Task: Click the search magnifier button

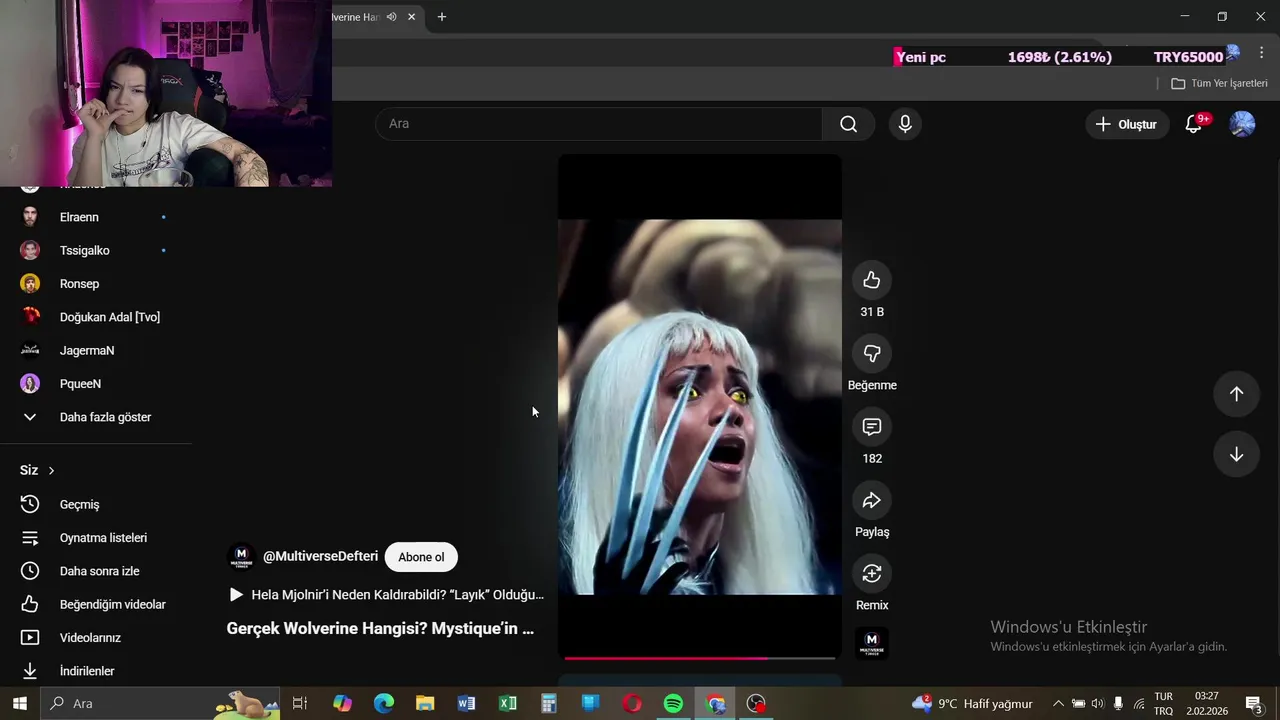Action: [848, 124]
